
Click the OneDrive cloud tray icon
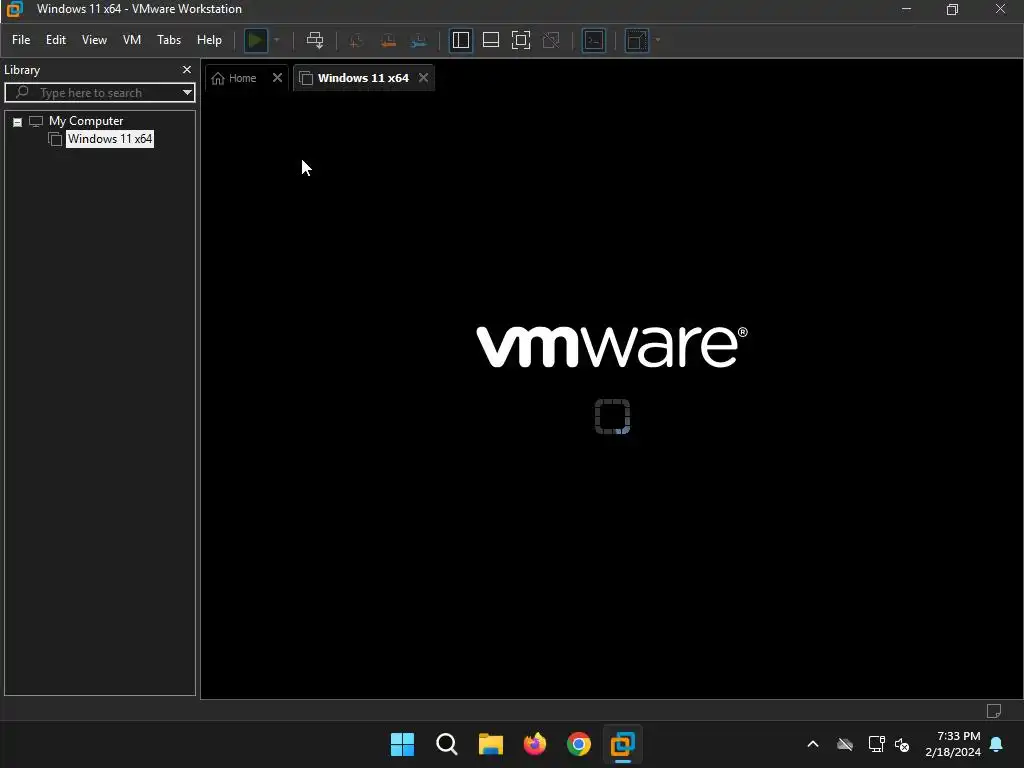coord(845,744)
